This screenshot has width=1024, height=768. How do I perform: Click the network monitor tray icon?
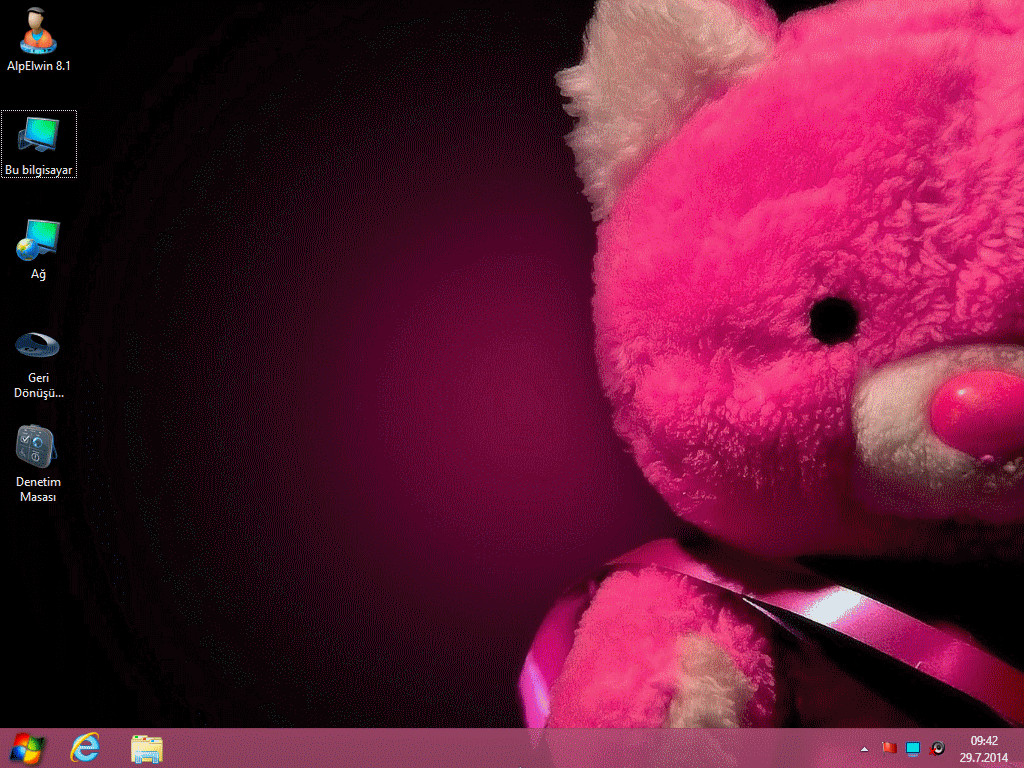pyautogui.click(x=913, y=748)
